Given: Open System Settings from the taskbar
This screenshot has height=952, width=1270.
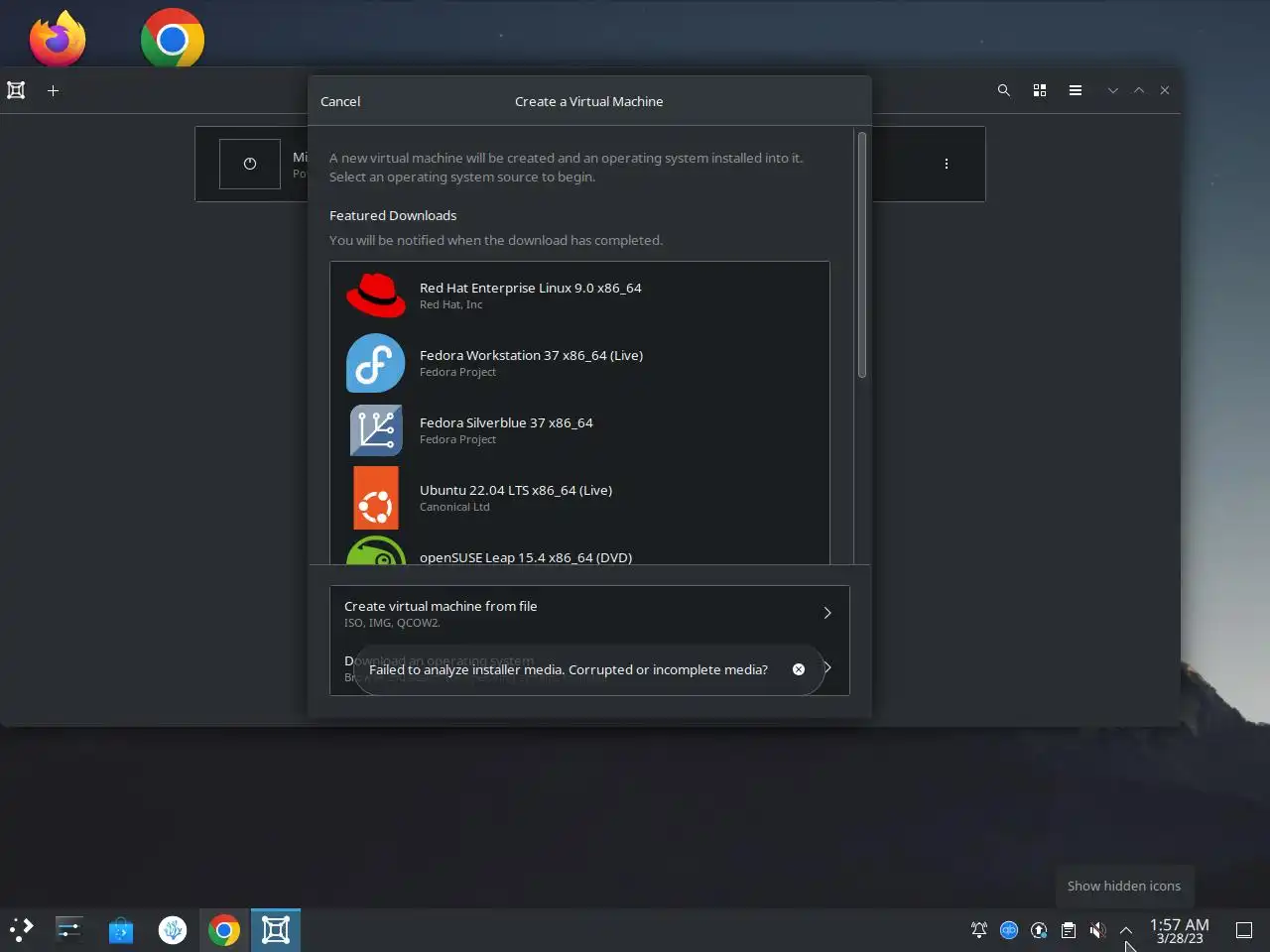Looking at the screenshot, I should point(69,929).
